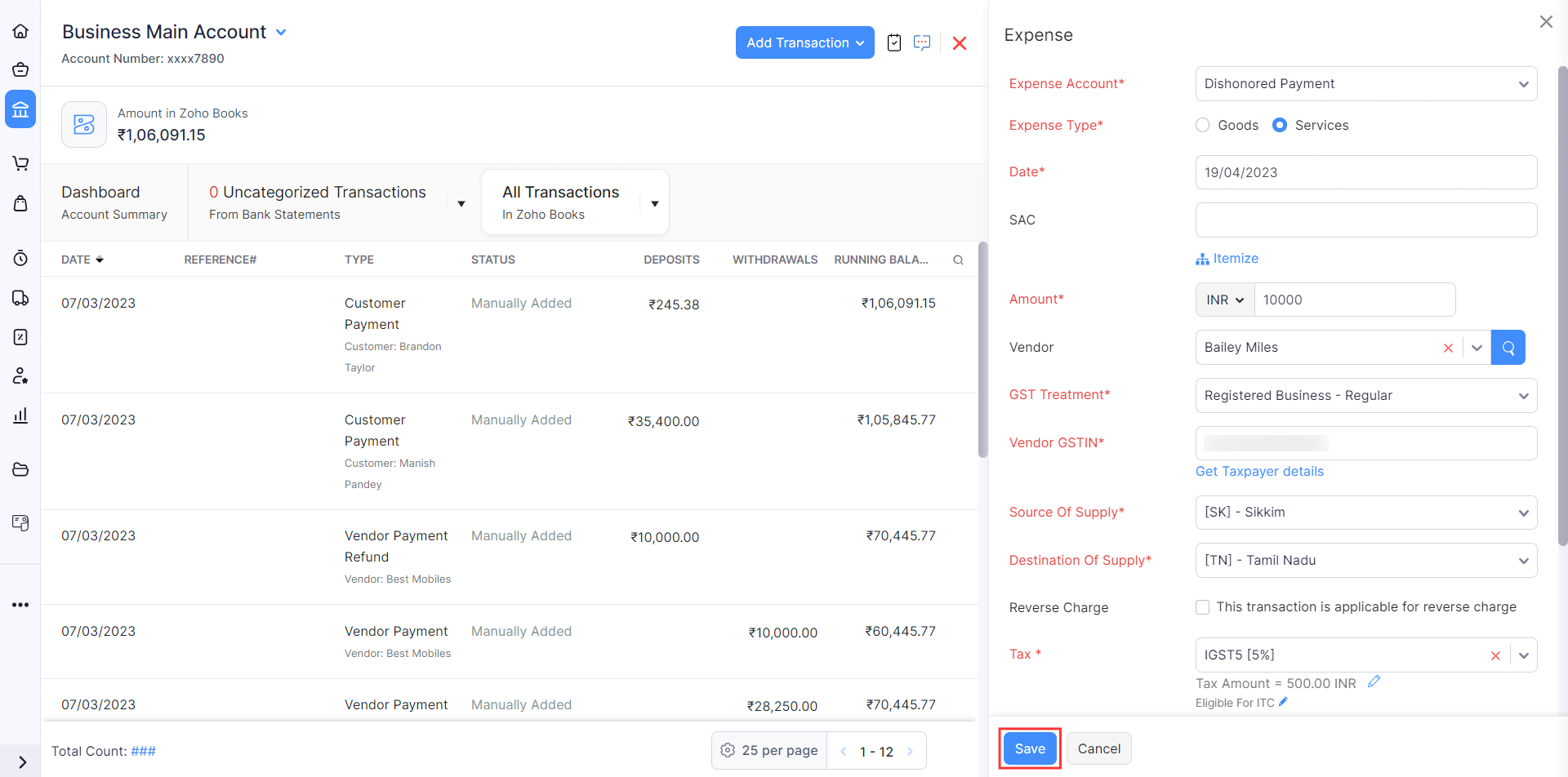This screenshot has height=777, width=1568.
Task: Open the Expense Account dropdown
Action: [x=1365, y=83]
